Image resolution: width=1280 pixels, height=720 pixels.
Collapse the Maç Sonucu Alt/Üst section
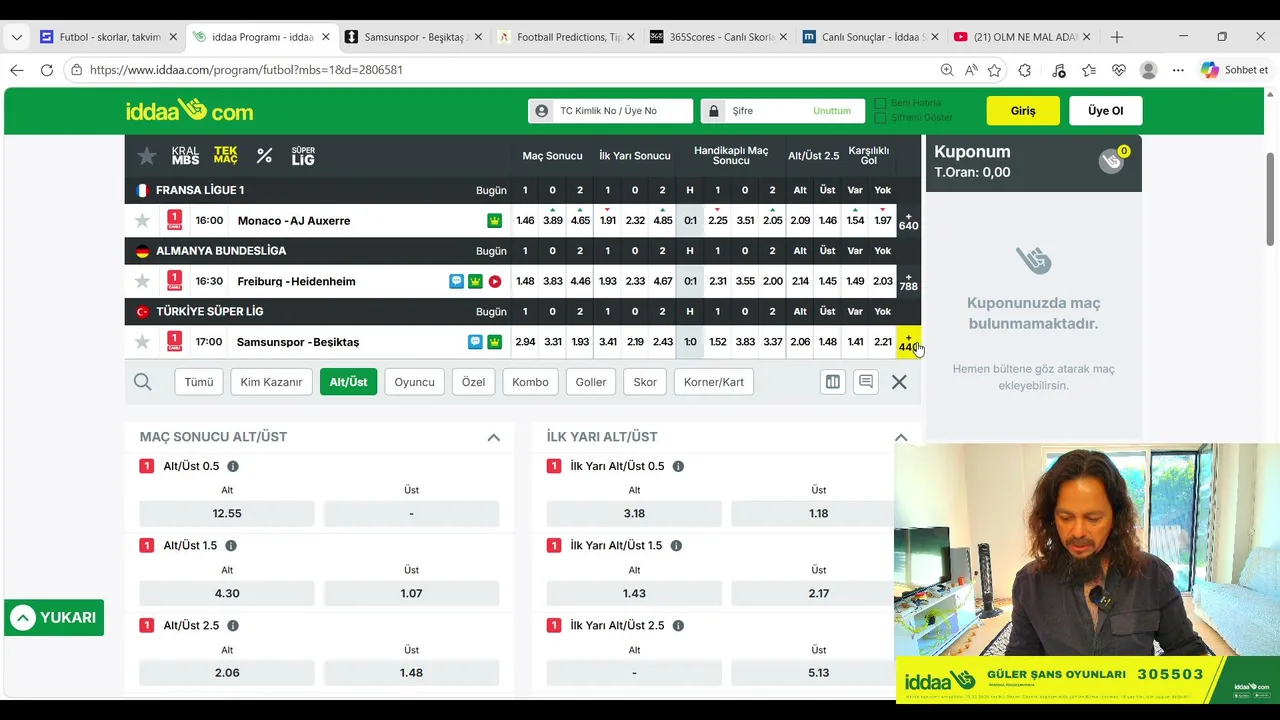pyautogui.click(x=493, y=437)
